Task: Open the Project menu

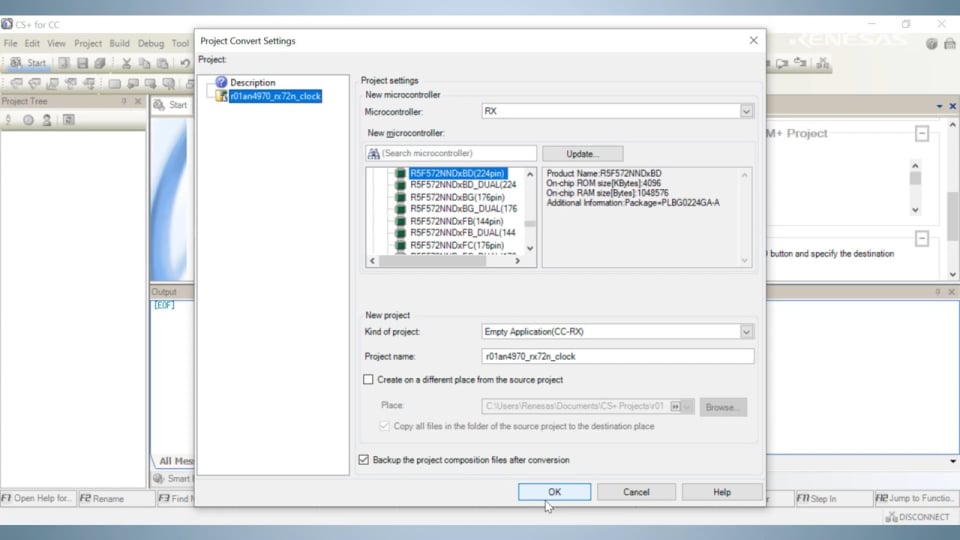Action: click(x=88, y=44)
